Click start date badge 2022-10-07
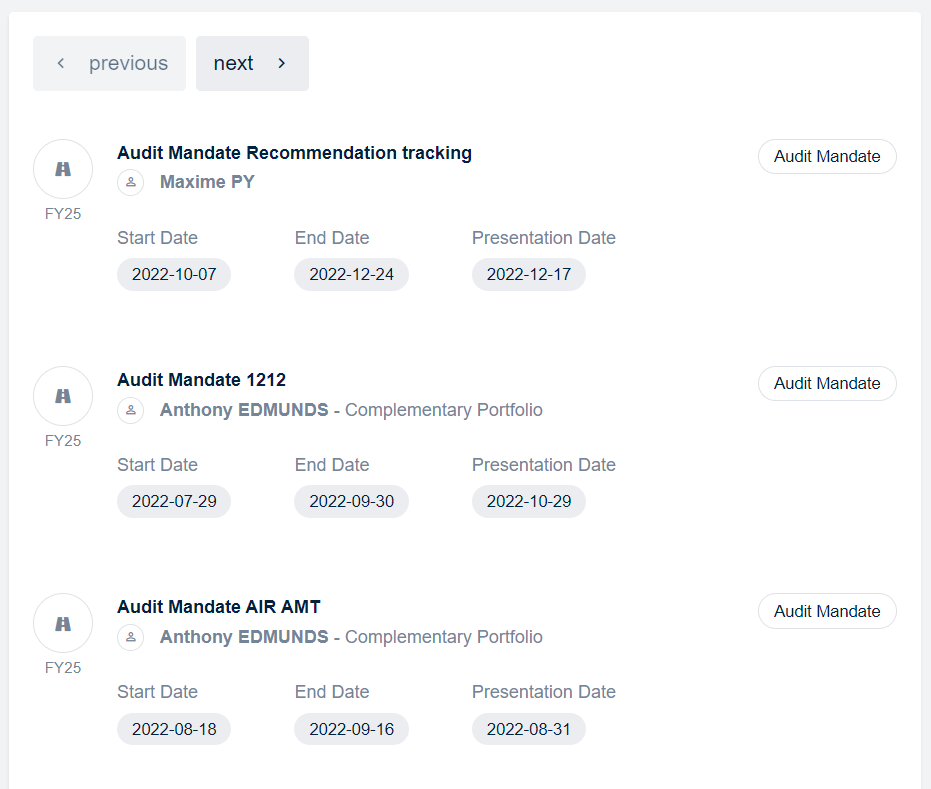The height and width of the screenshot is (789, 931). [x=174, y=274]
